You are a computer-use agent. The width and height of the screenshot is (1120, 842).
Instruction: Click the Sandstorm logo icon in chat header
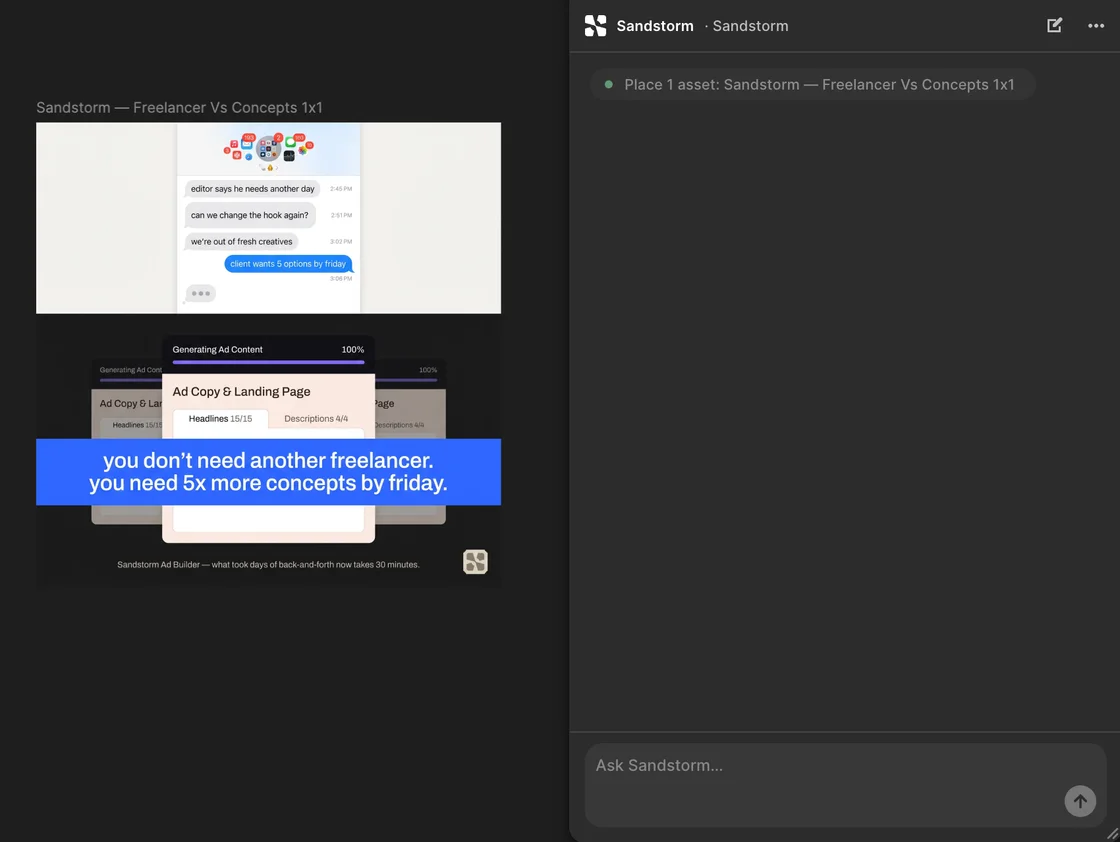[x=595, y=26]
